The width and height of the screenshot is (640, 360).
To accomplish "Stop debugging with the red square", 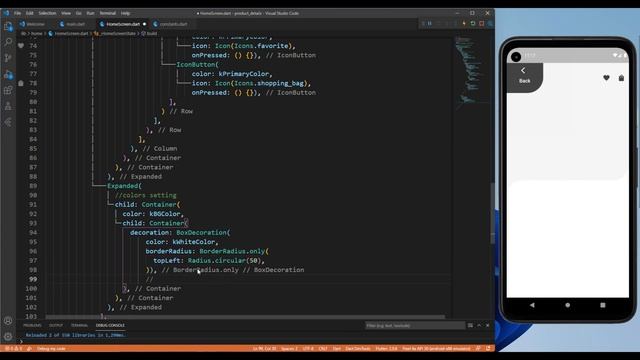I will click(x=482, y=24).
